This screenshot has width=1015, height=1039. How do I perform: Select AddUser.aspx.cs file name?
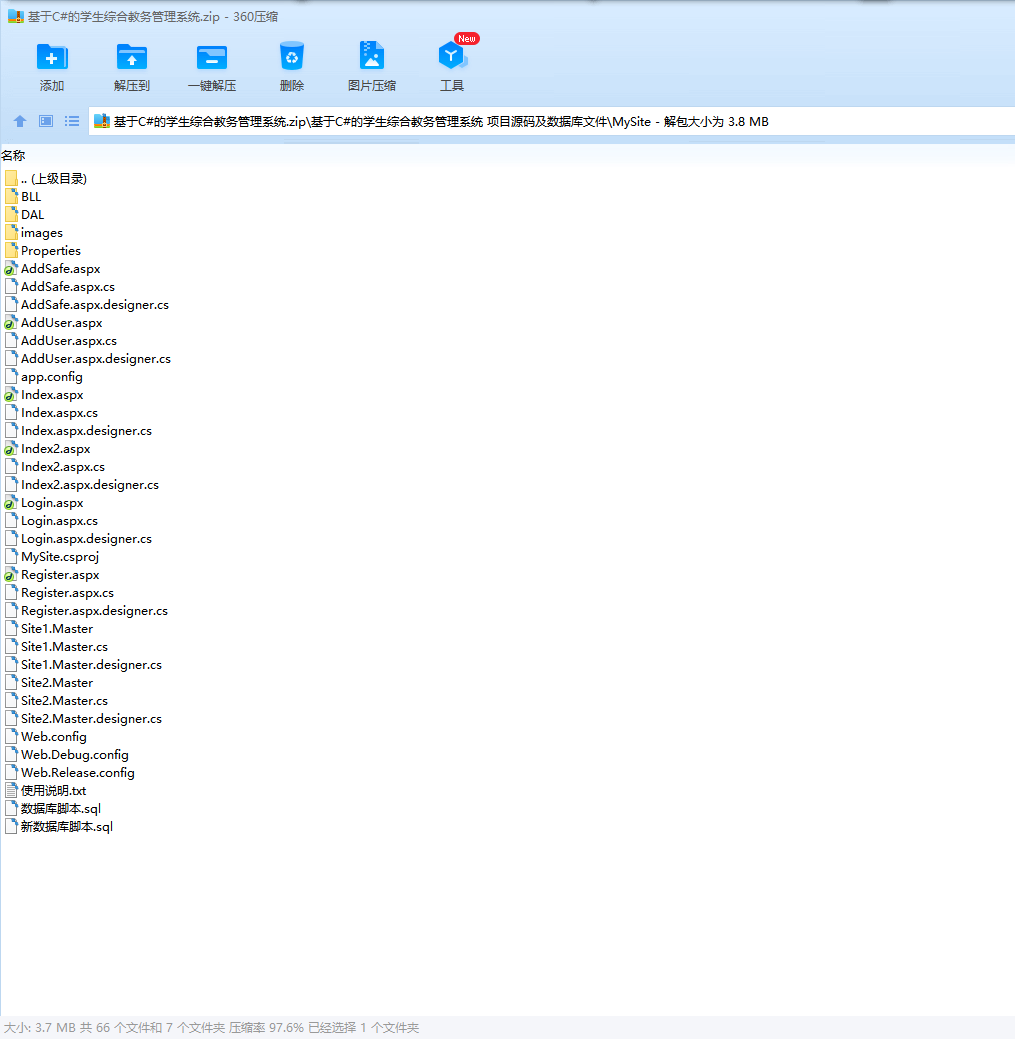tap(69, 341)
